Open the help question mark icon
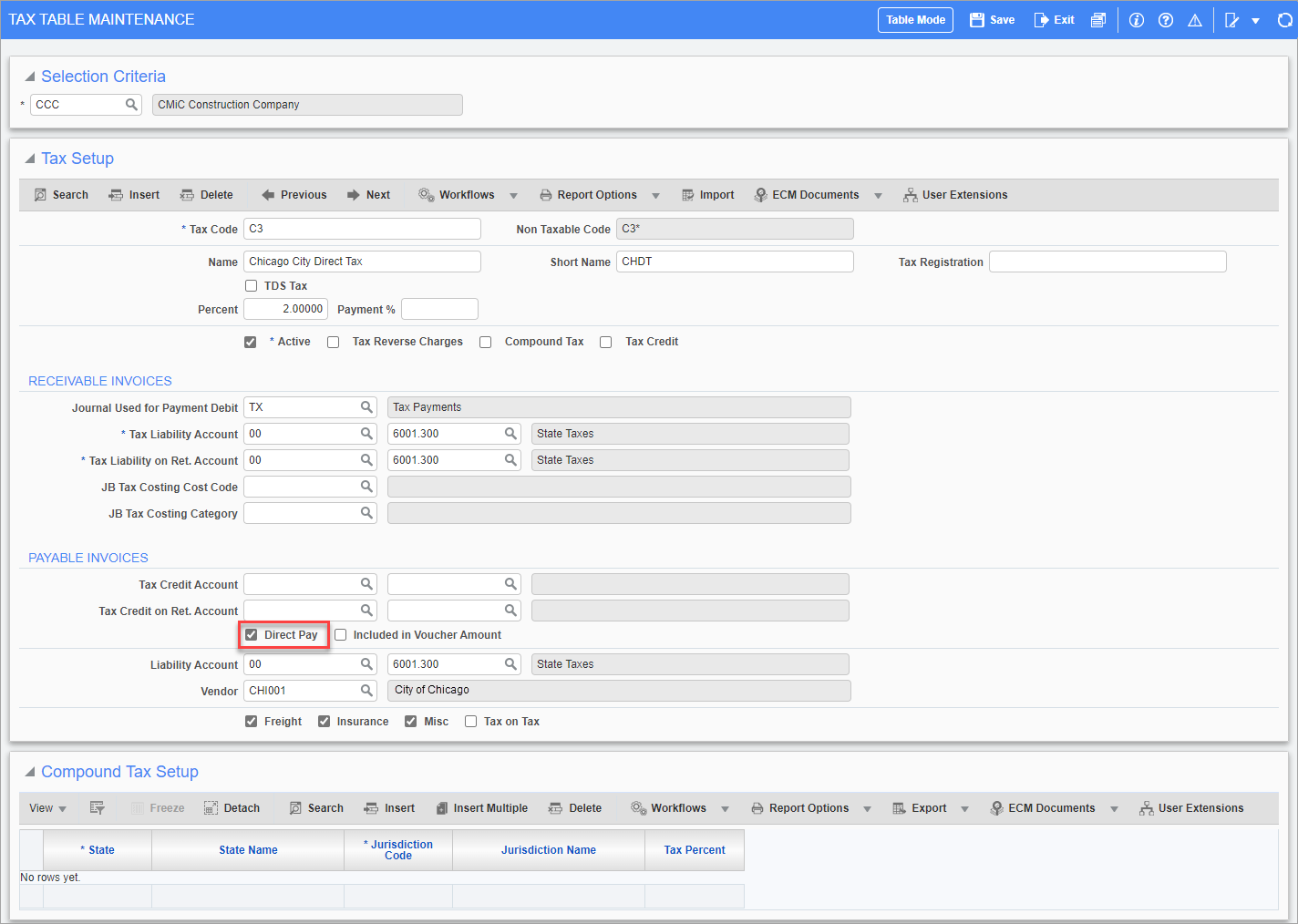The width and height of the screenshot is (1298, 924). click(1166, 20)
